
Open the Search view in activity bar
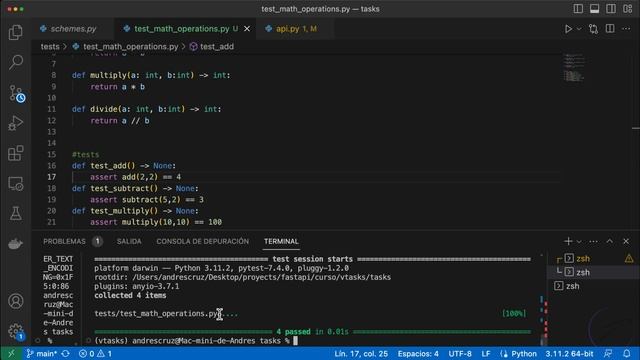pyautogui.click(x=16, y=62)
